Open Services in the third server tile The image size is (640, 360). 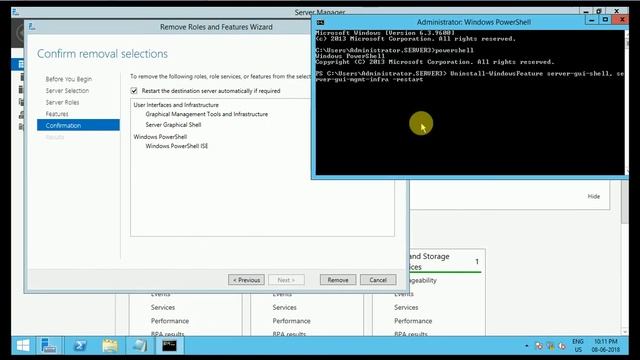[406, 307]
